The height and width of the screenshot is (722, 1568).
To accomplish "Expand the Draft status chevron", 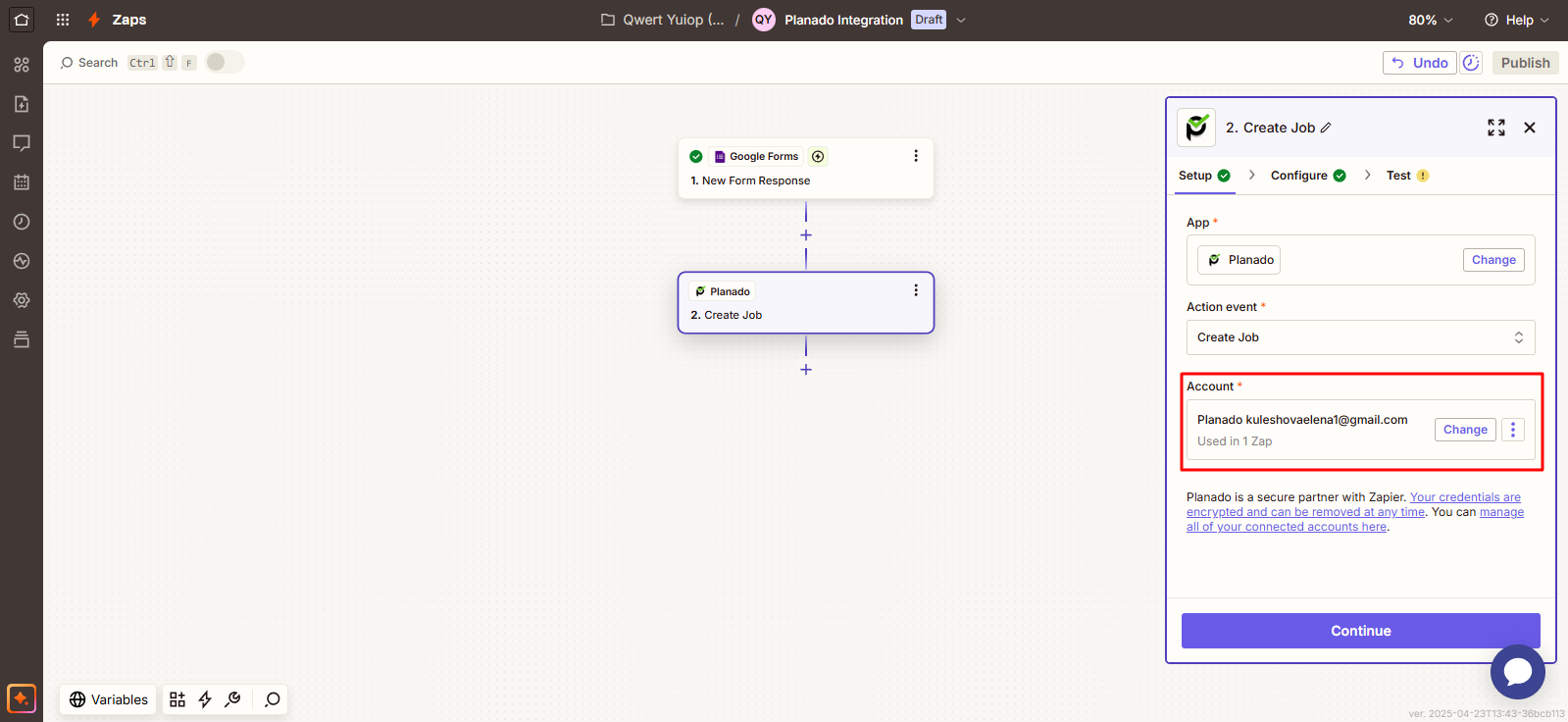I will click(x=961, y=20).
